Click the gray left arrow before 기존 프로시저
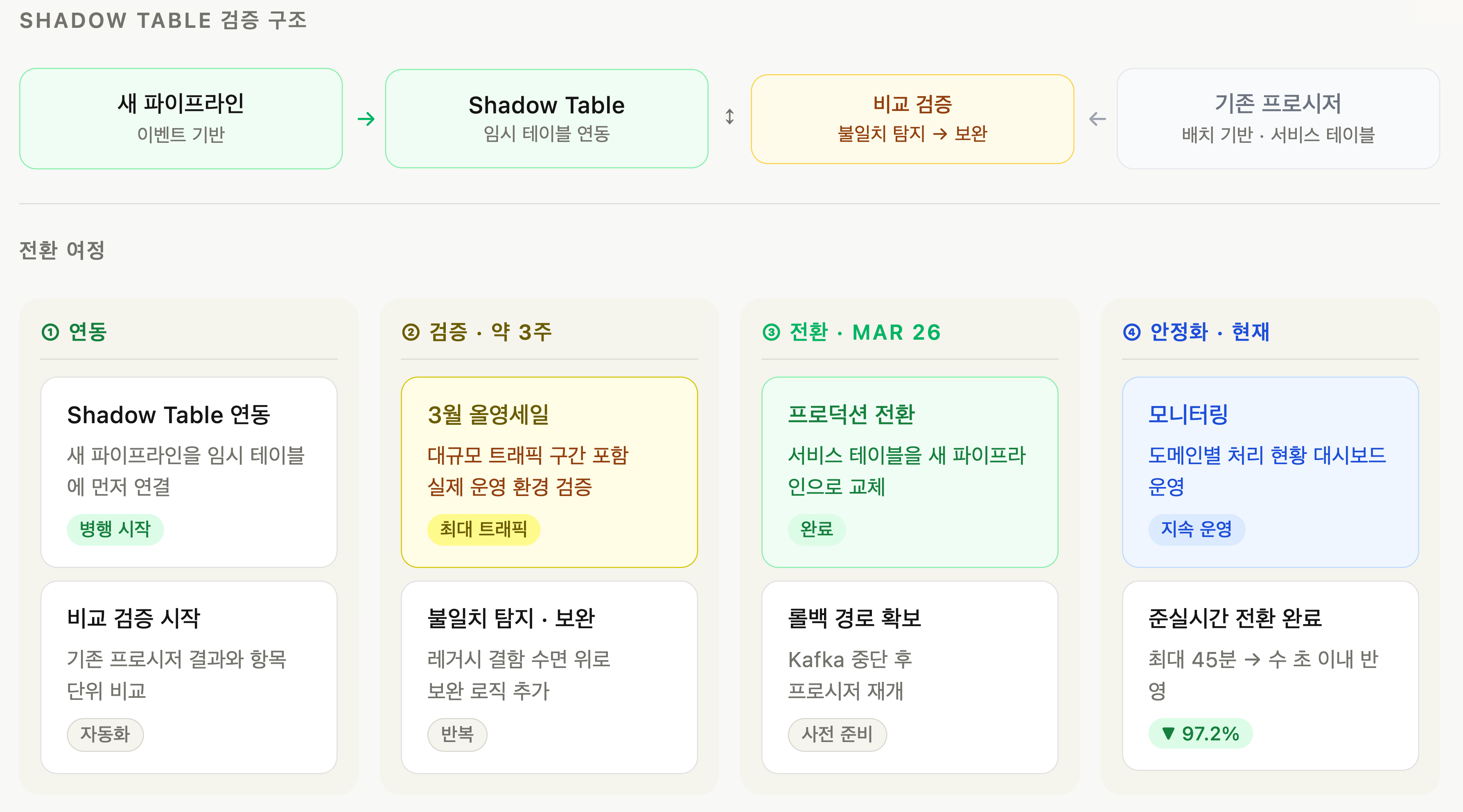The image size is (1463, 812). pos(1097,119)
